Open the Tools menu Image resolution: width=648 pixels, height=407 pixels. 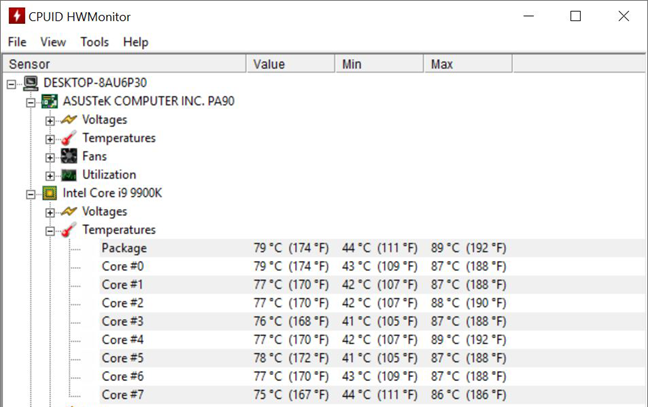[x=94, y=42]
